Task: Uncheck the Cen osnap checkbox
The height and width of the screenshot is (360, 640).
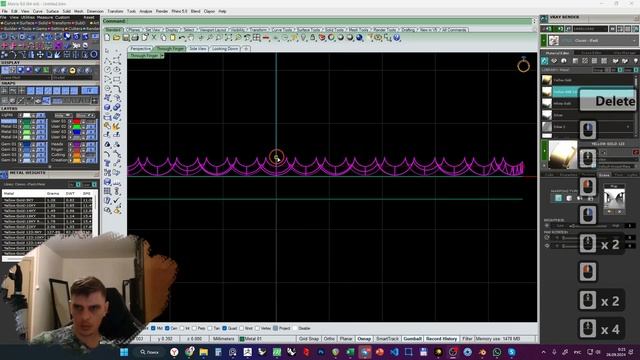Action: (167, 328)
